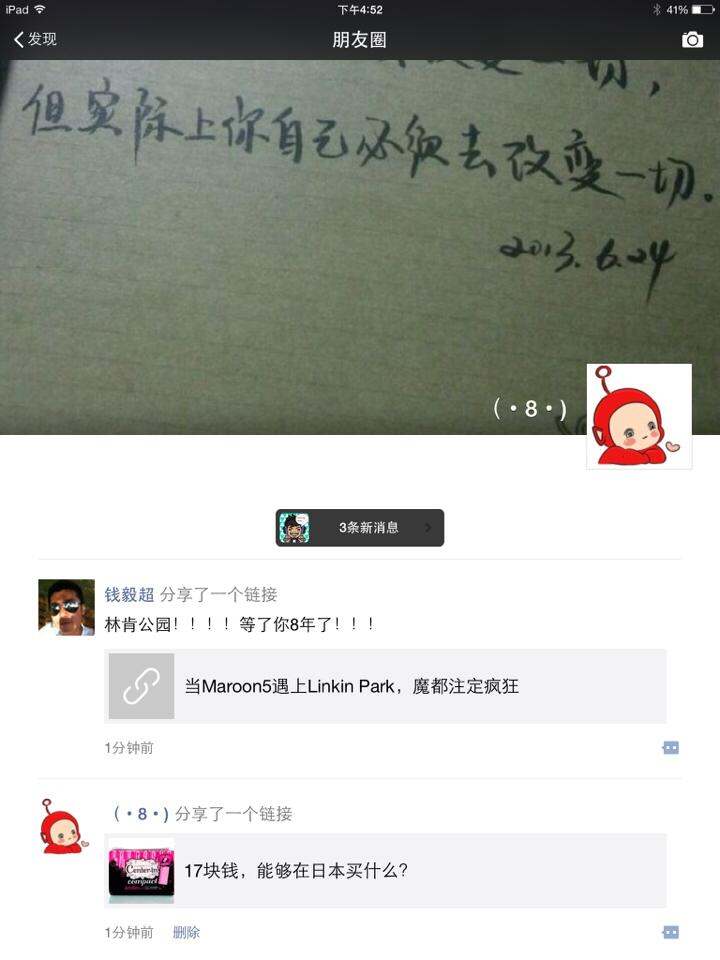Open the red cartoon profile avatar on cover
This screenshot has width=720, height=960.
(x=639, y=416)
